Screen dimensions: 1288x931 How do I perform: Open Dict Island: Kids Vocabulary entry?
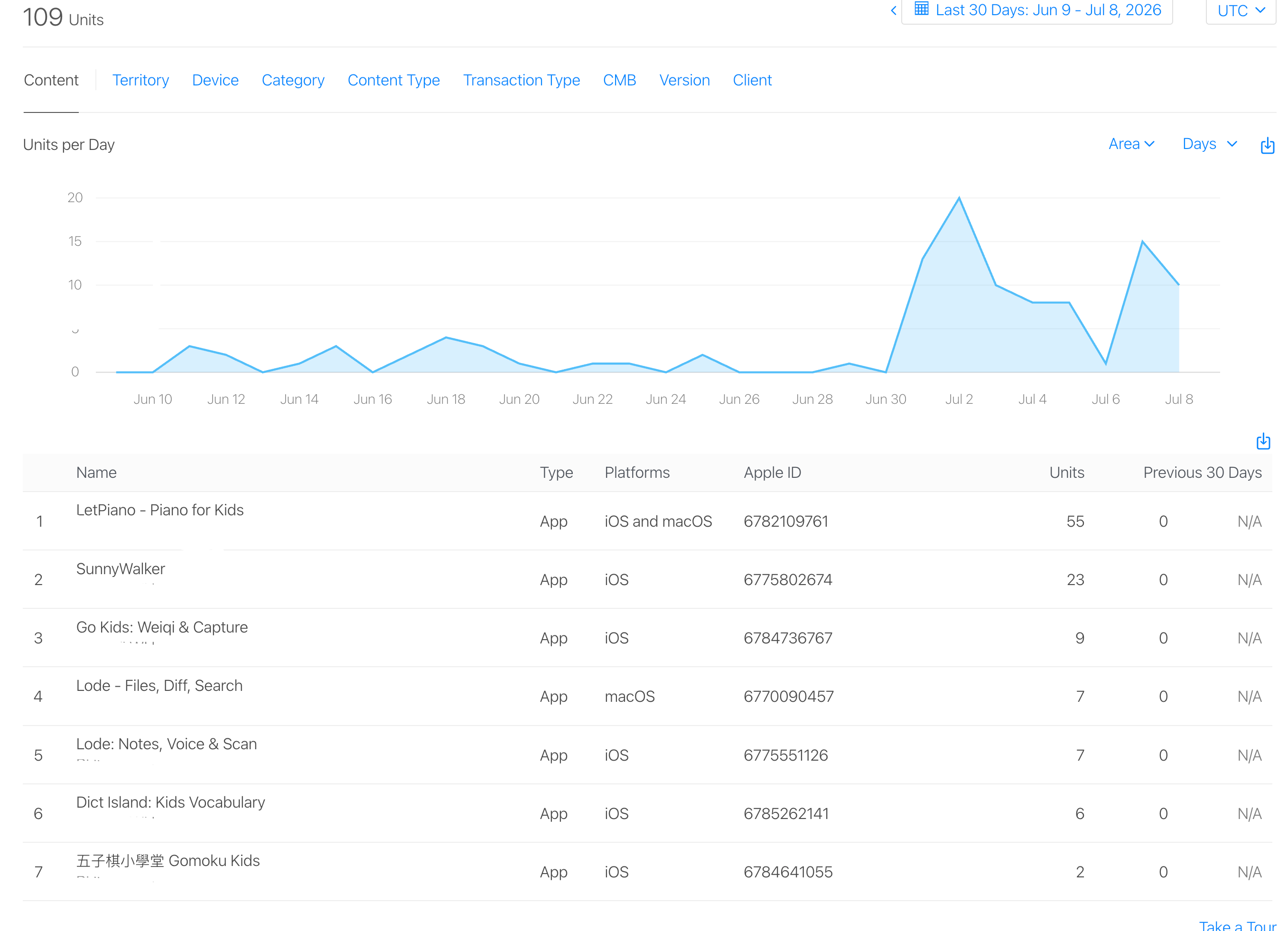click(x=170, y=802)
